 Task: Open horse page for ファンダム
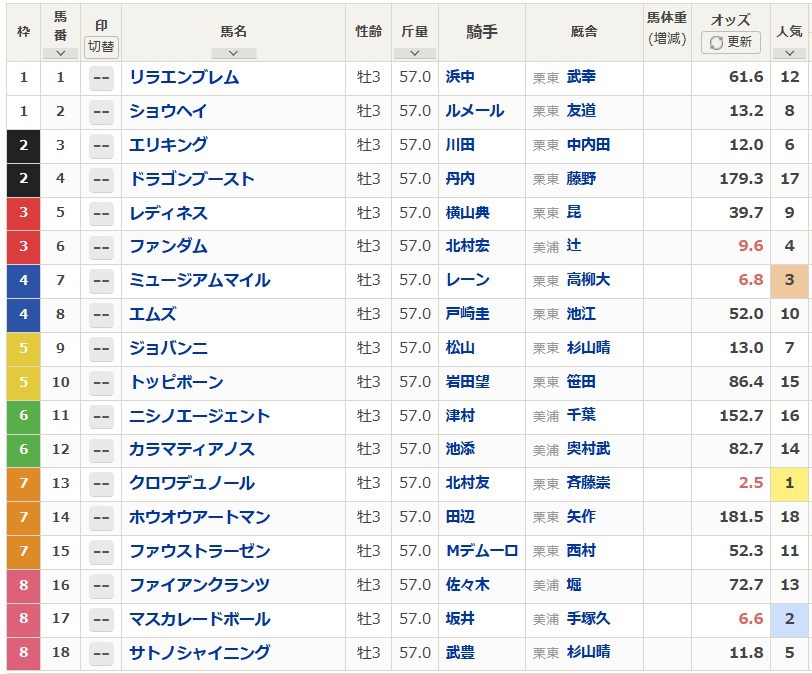coord(168,247)
